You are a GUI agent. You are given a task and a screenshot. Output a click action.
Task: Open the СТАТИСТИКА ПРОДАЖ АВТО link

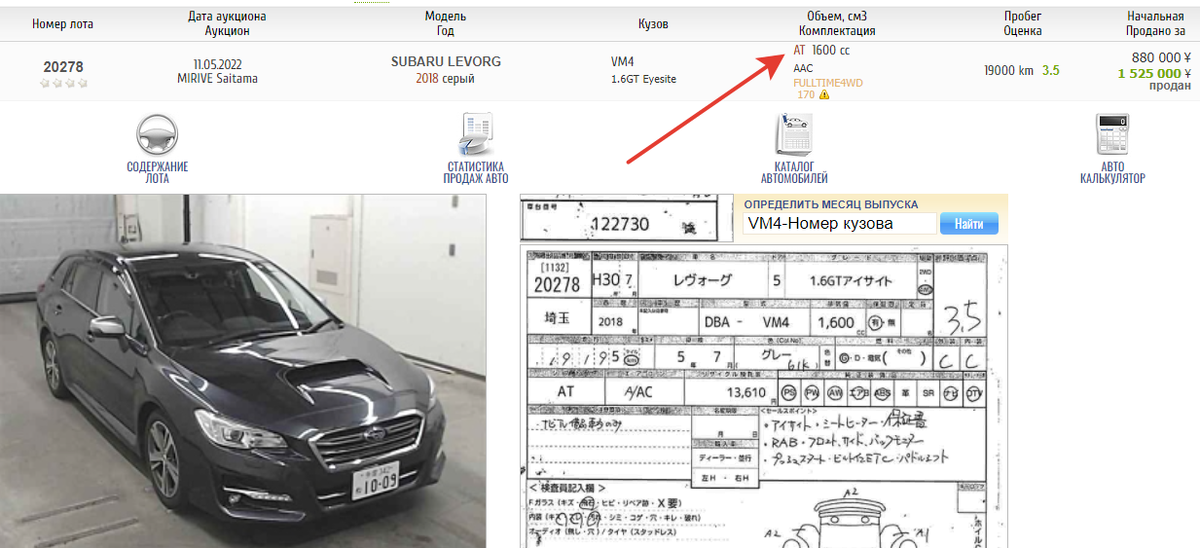click(475, 173)
